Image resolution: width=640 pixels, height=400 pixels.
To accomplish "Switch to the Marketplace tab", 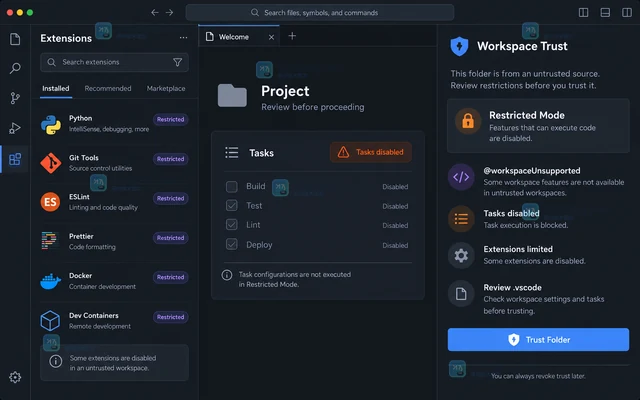I will tap(166, 88).
